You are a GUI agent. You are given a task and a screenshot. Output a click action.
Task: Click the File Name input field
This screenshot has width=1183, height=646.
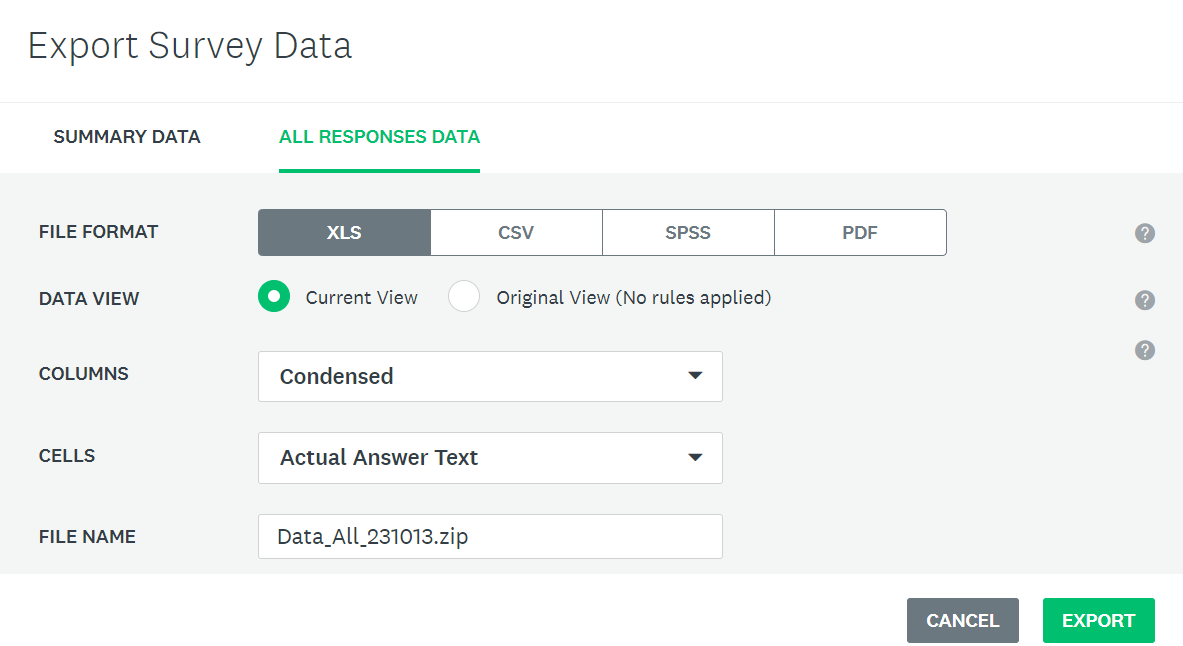tap(490, 537)
